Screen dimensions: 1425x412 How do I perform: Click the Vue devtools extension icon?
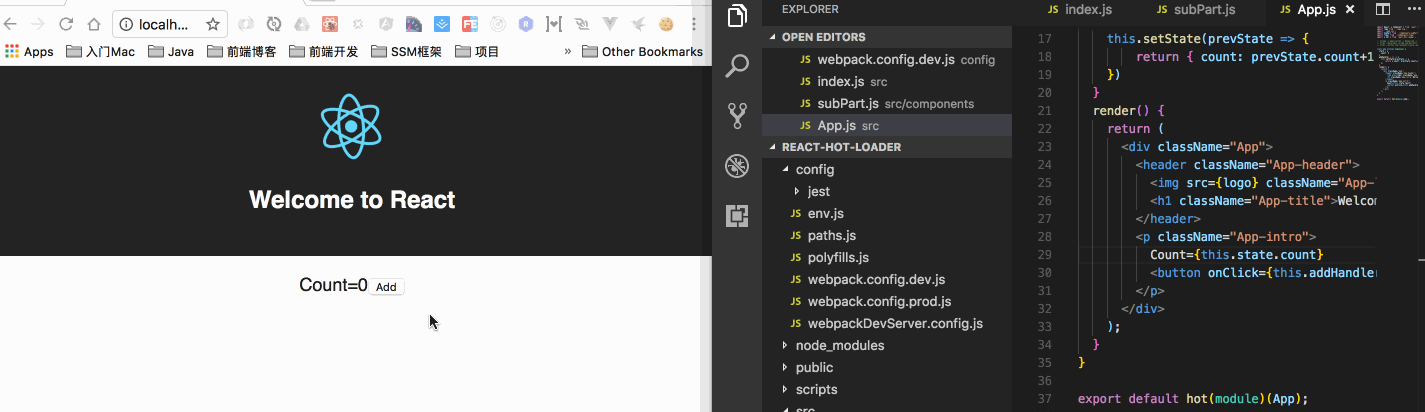click(x=610, y=24)
